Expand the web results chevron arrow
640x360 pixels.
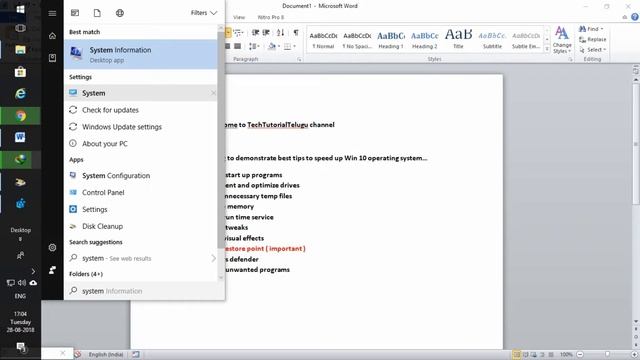[x=213, y=258]
